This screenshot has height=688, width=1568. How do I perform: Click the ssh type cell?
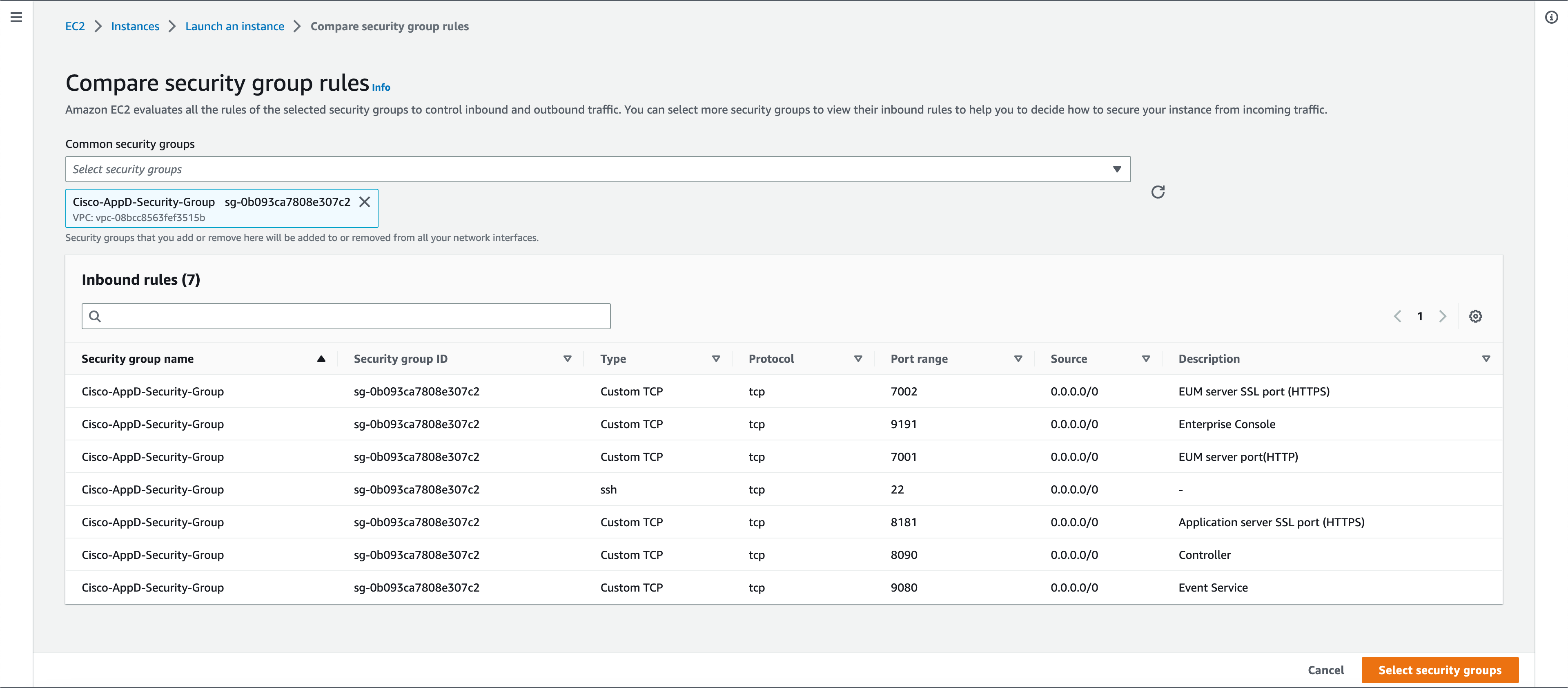point(609,489)
